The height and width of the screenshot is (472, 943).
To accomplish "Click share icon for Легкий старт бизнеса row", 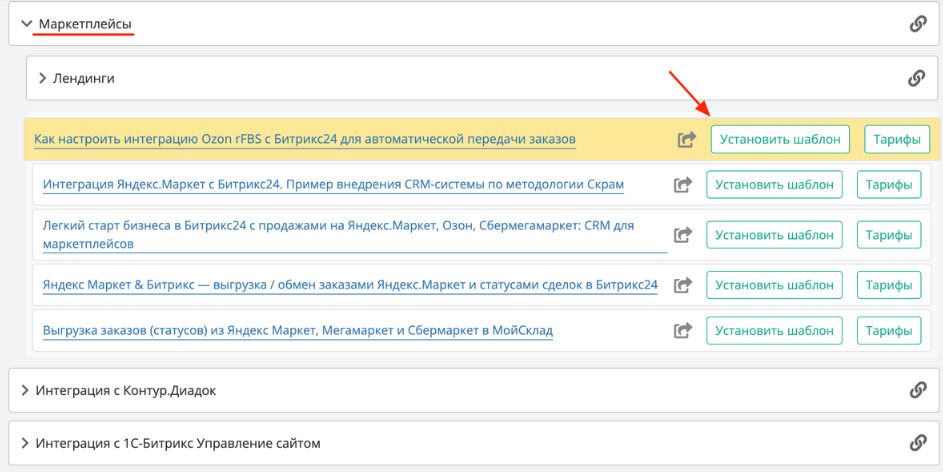I will coord(682,235).
